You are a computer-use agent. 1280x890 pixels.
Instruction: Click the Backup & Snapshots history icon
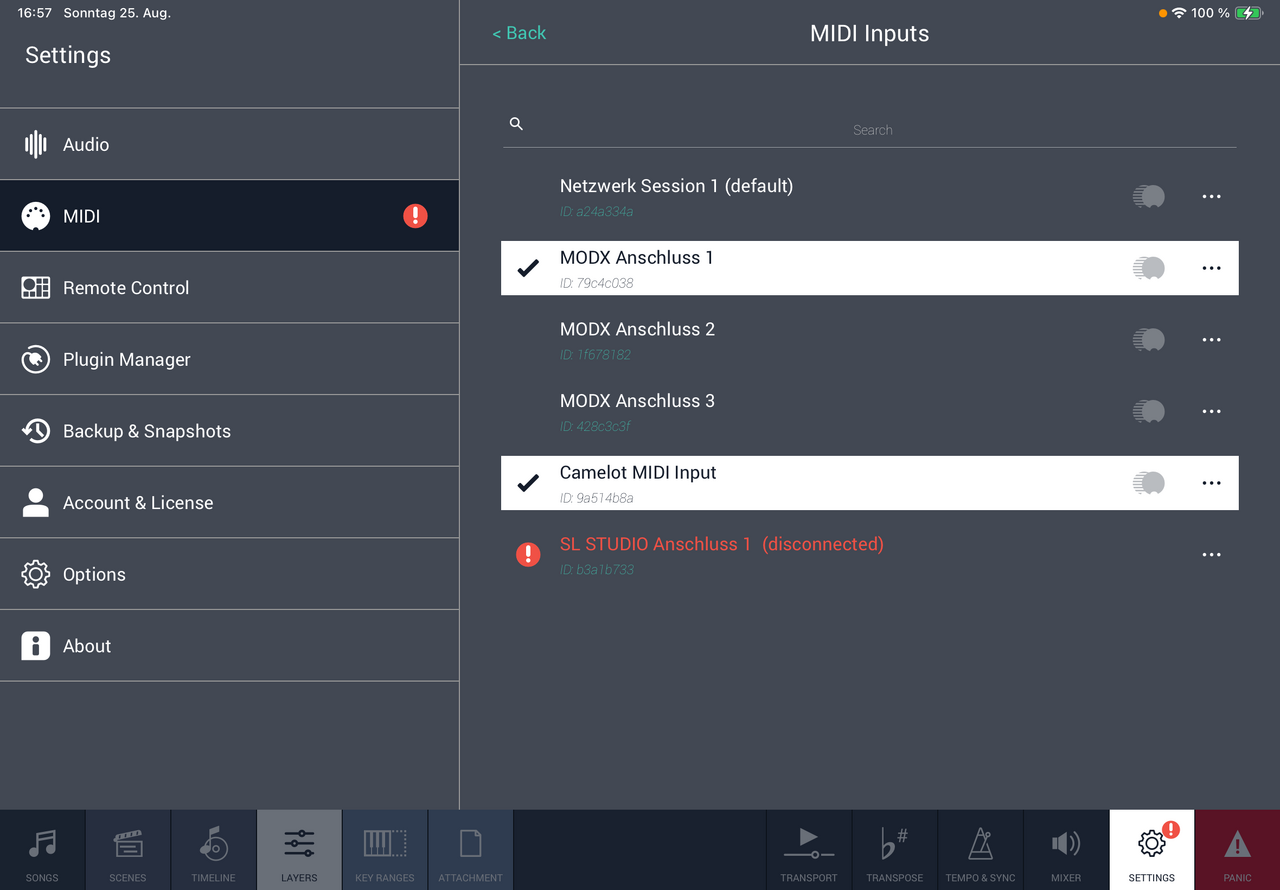(36, 431)
